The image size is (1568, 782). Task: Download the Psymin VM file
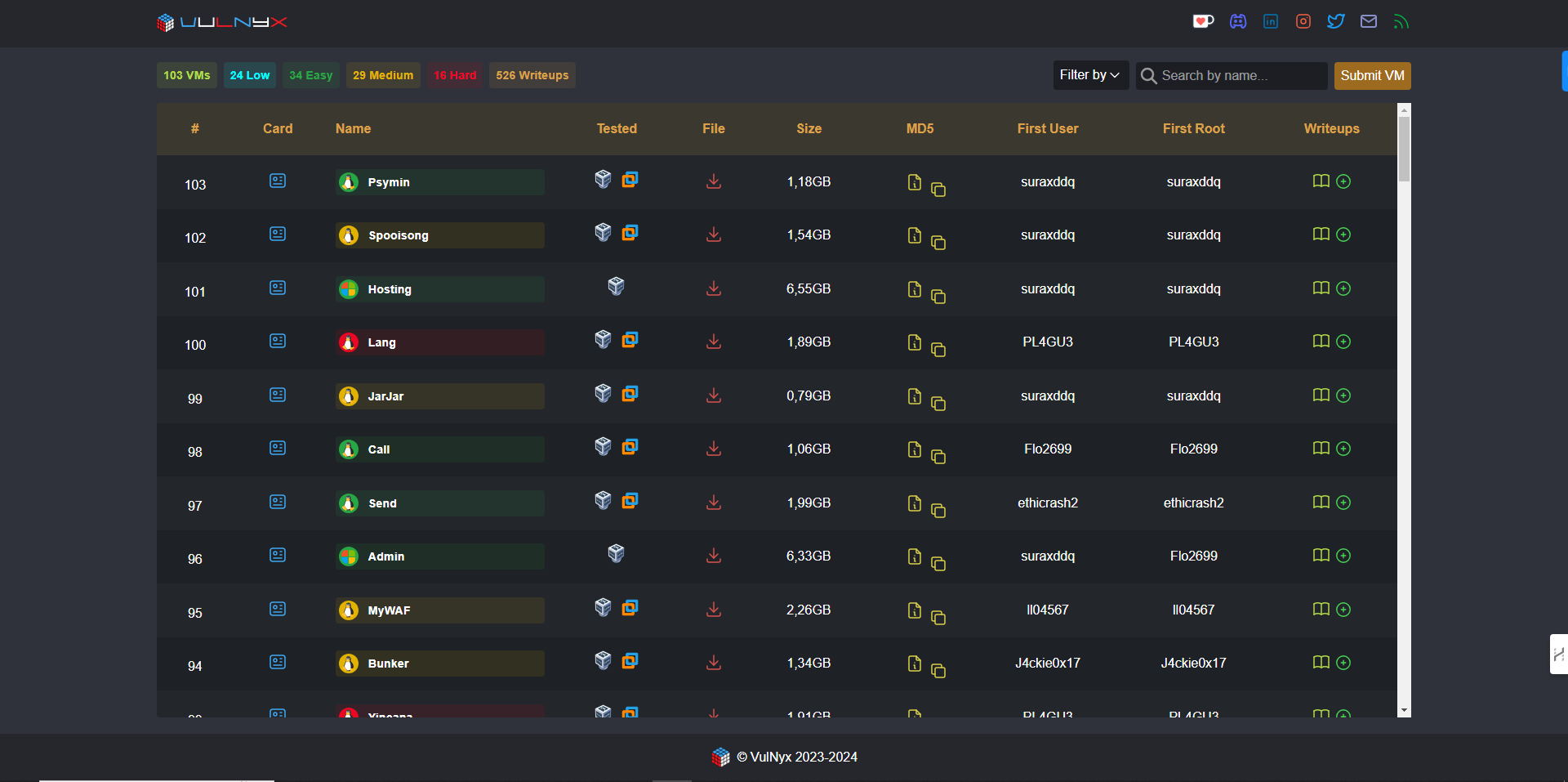[x=714, y=181]
